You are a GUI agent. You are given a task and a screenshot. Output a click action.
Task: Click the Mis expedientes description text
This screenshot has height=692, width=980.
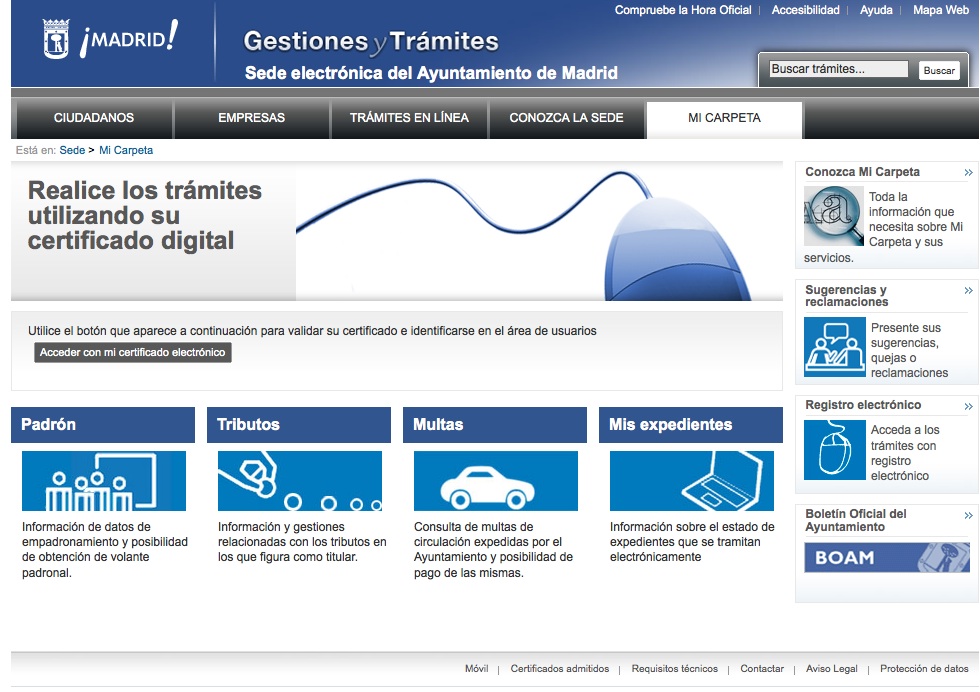pos(692,542)
